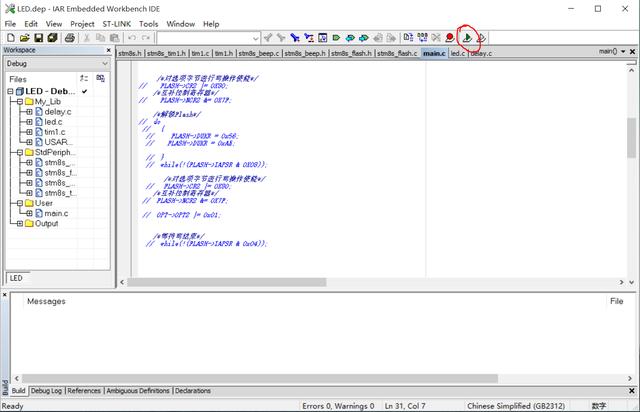The image size is (640, 412).
Task: Click the Print toolbar icon
Action: tap(70, 38)
